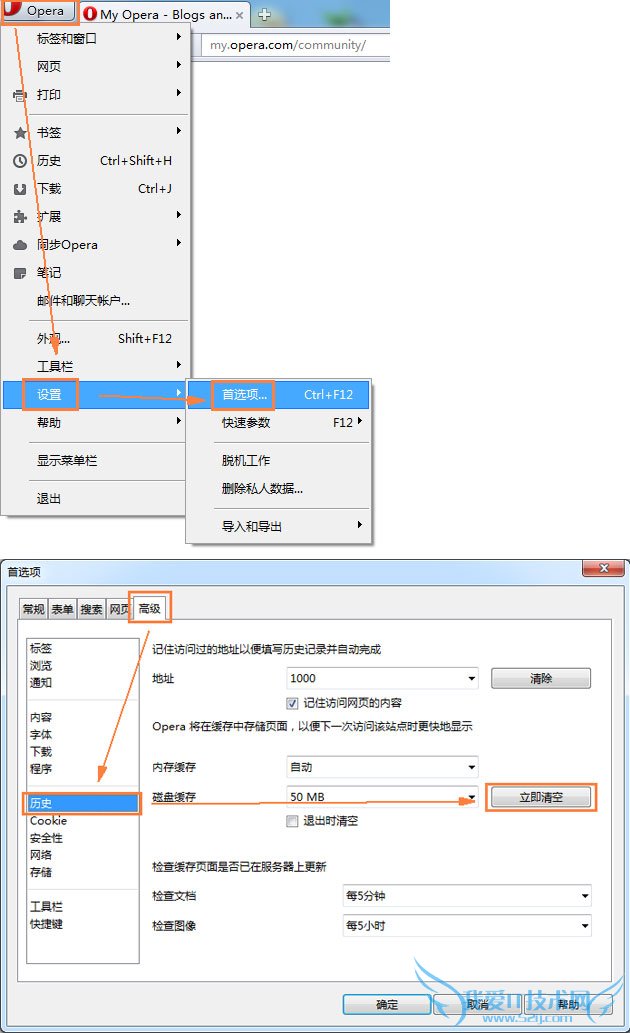Viewport: 630px width, 1033px height.
Task: Select the My Opera Blogs tab
Action: pos(165,14)
